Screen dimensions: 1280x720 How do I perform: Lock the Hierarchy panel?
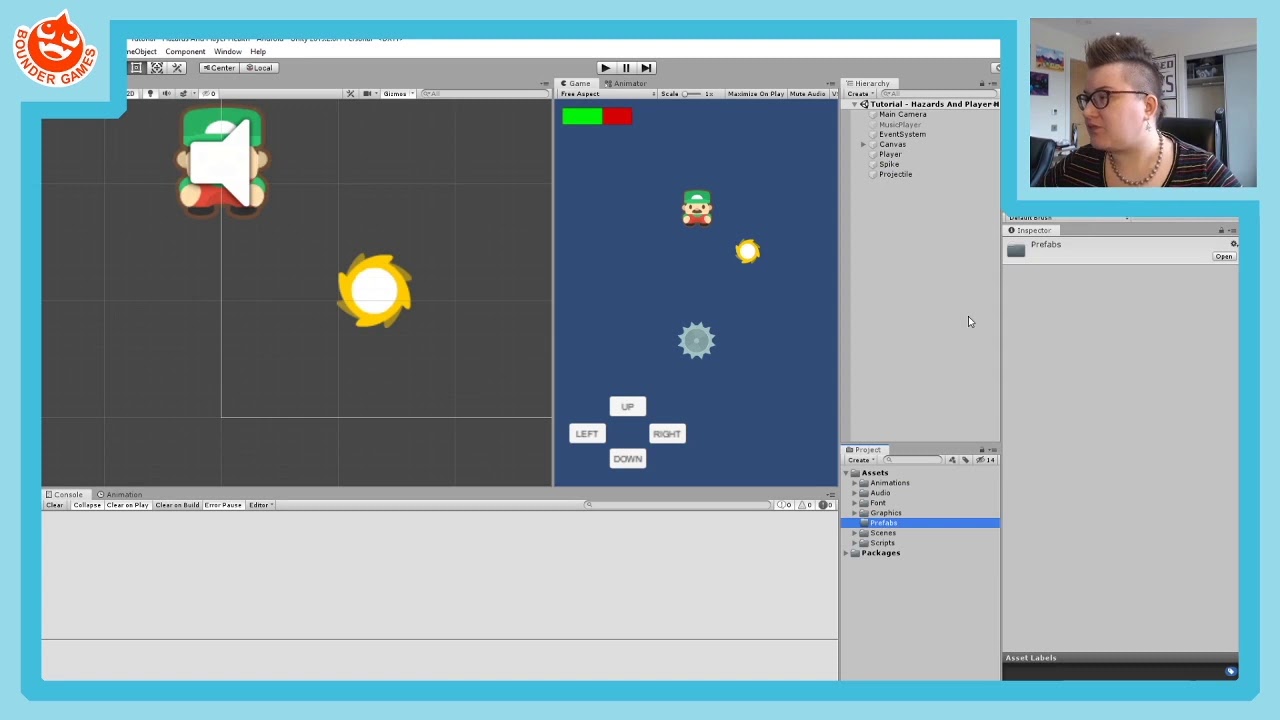pyautogui.click(x=981, y=84)
